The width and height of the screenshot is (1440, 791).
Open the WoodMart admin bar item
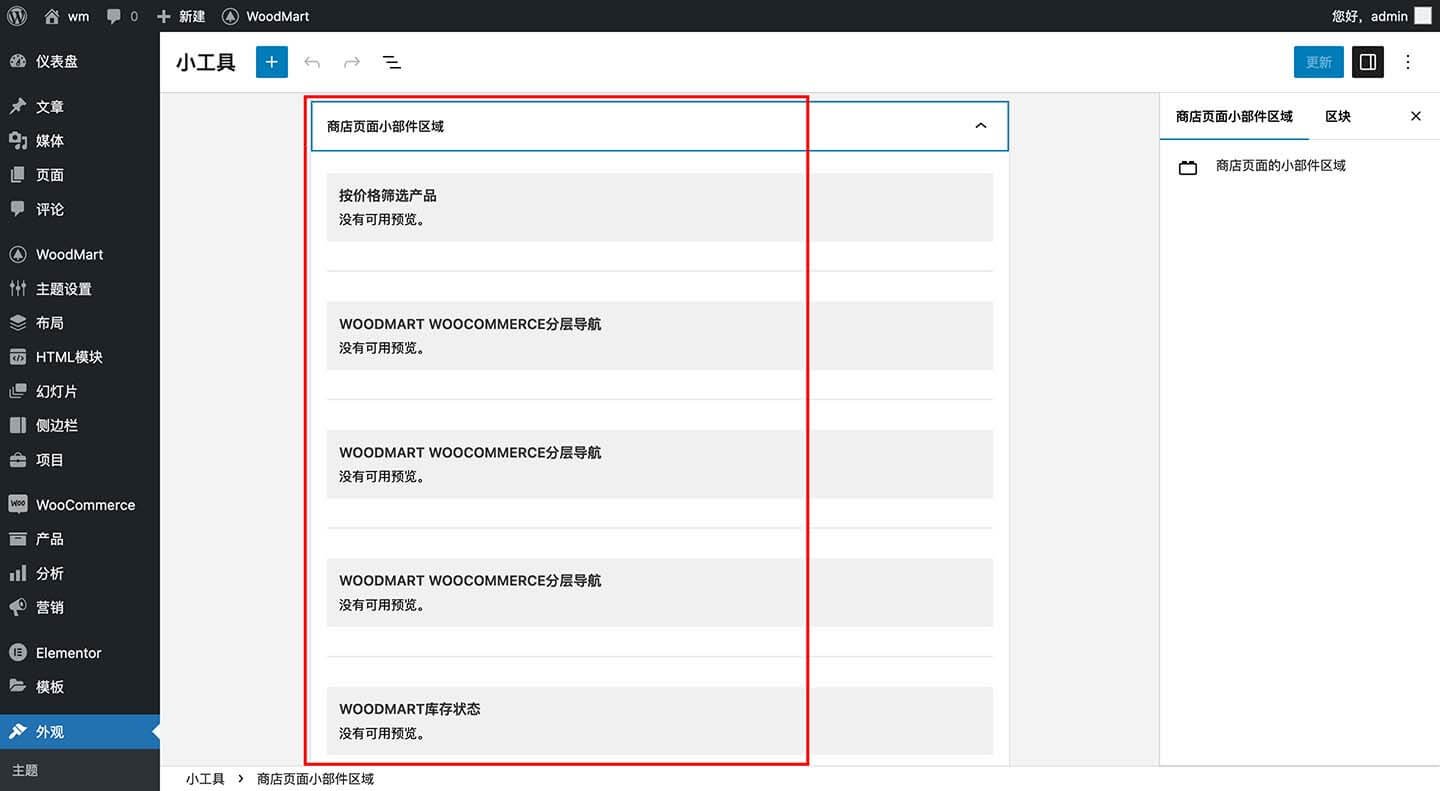pyautogui.click(x=266, y=16)
